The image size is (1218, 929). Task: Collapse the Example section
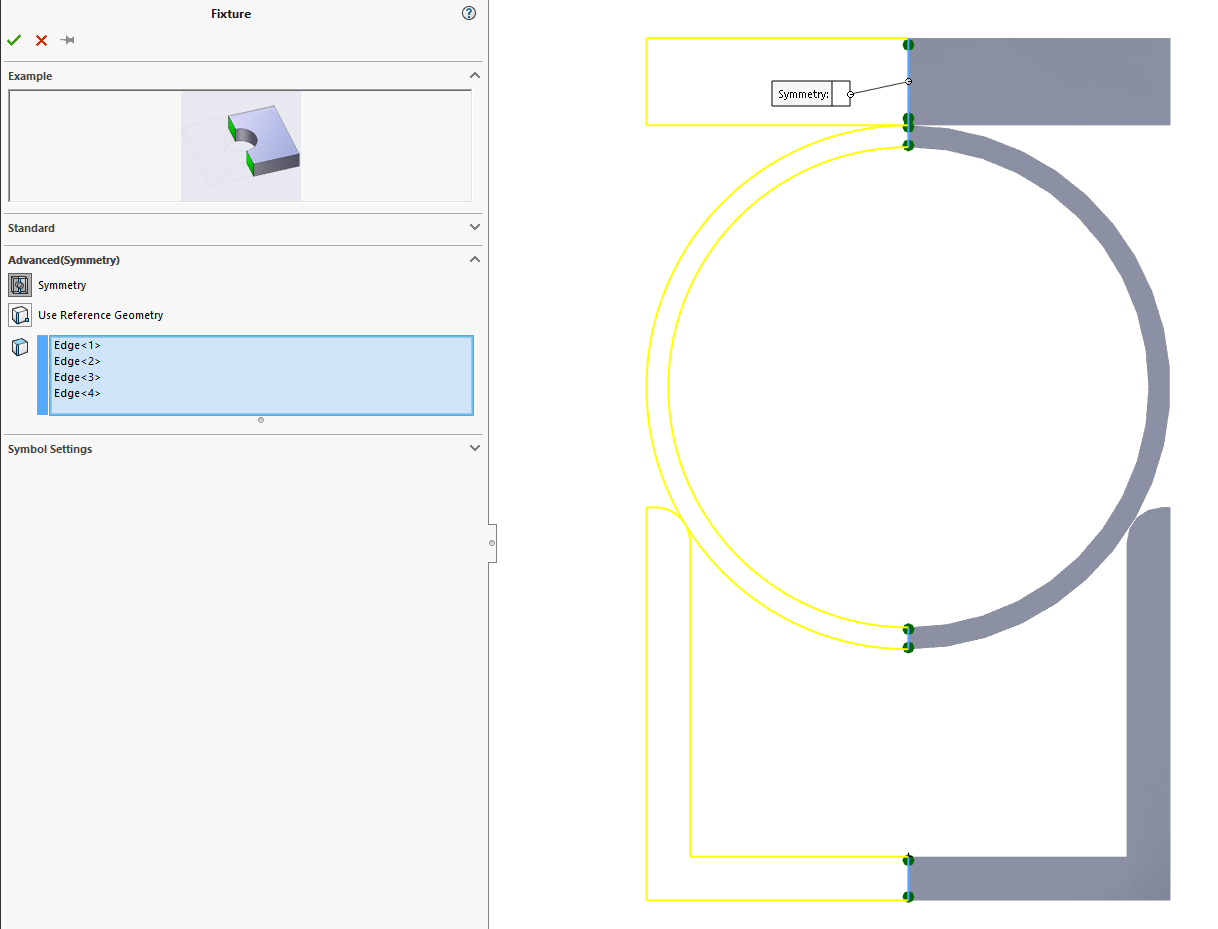click(x=475, y=76)
